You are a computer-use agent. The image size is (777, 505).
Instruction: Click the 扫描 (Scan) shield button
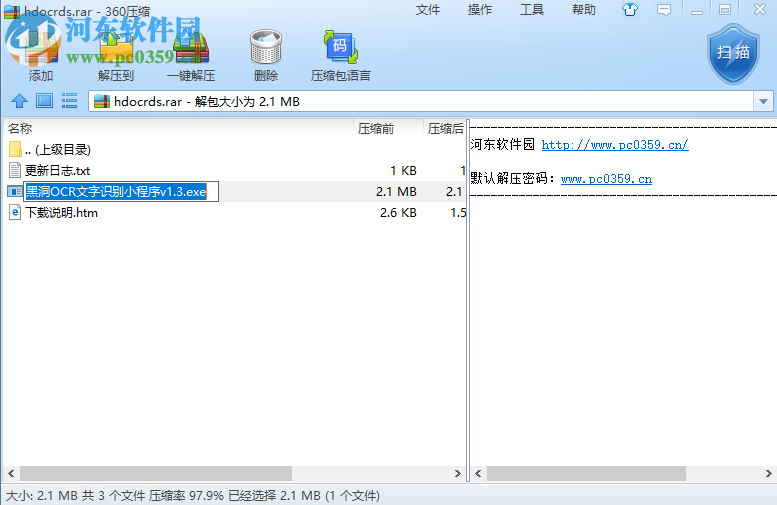pos(733,54)
